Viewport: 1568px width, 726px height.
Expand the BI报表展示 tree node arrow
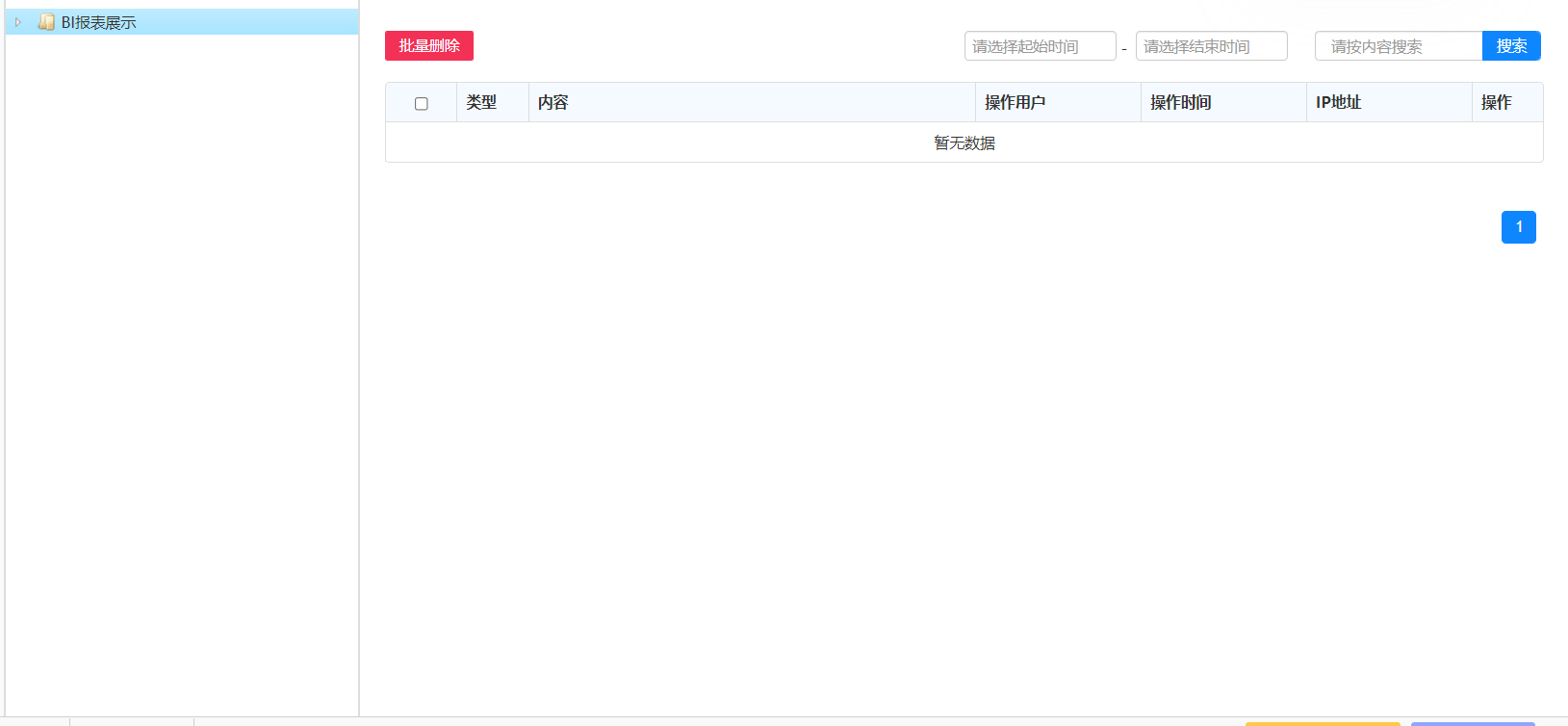[x=17, y=22]
